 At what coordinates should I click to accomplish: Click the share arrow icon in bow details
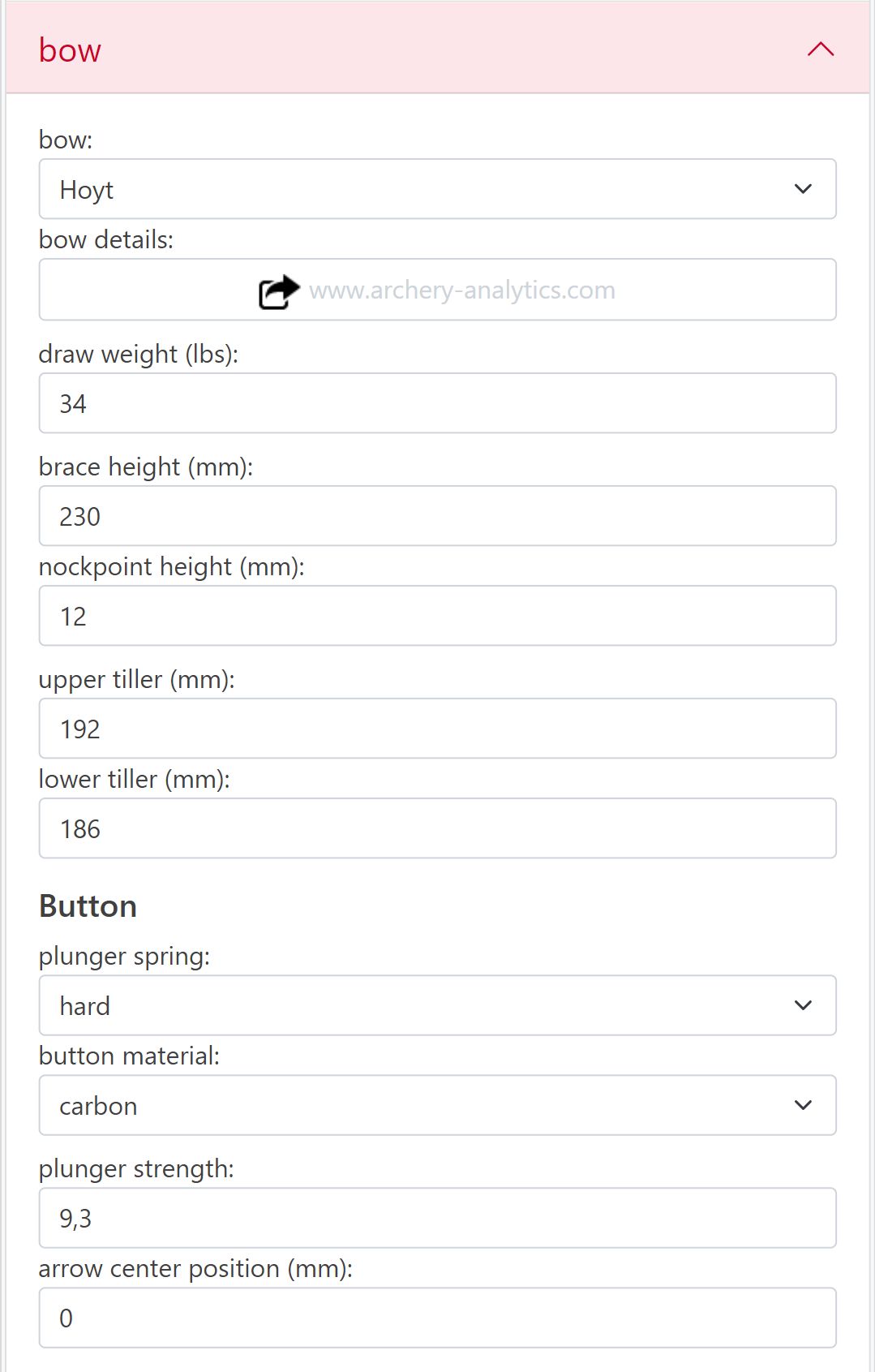pyautogui.click(x=278, y=292)
